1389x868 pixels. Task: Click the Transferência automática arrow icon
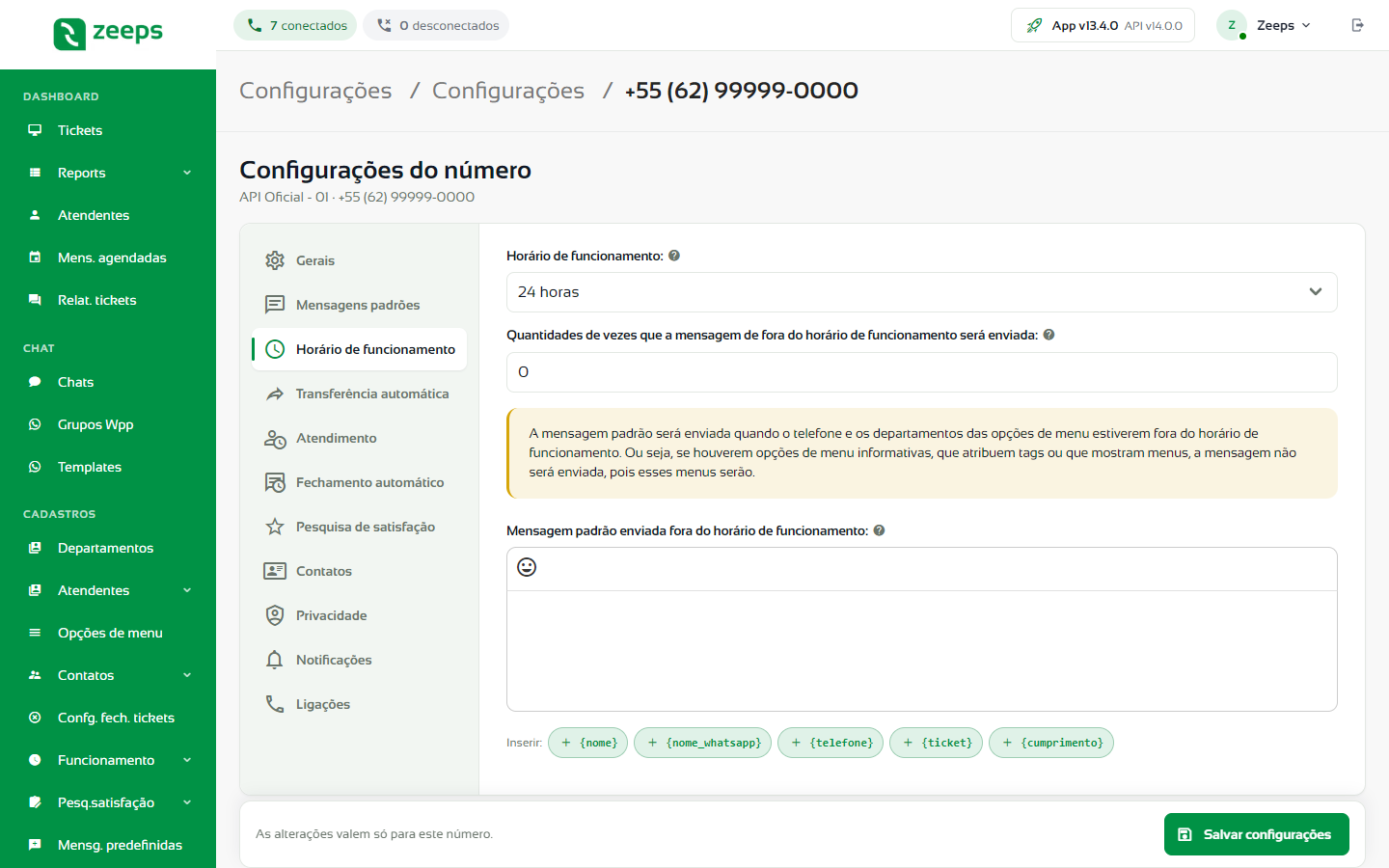275,393
